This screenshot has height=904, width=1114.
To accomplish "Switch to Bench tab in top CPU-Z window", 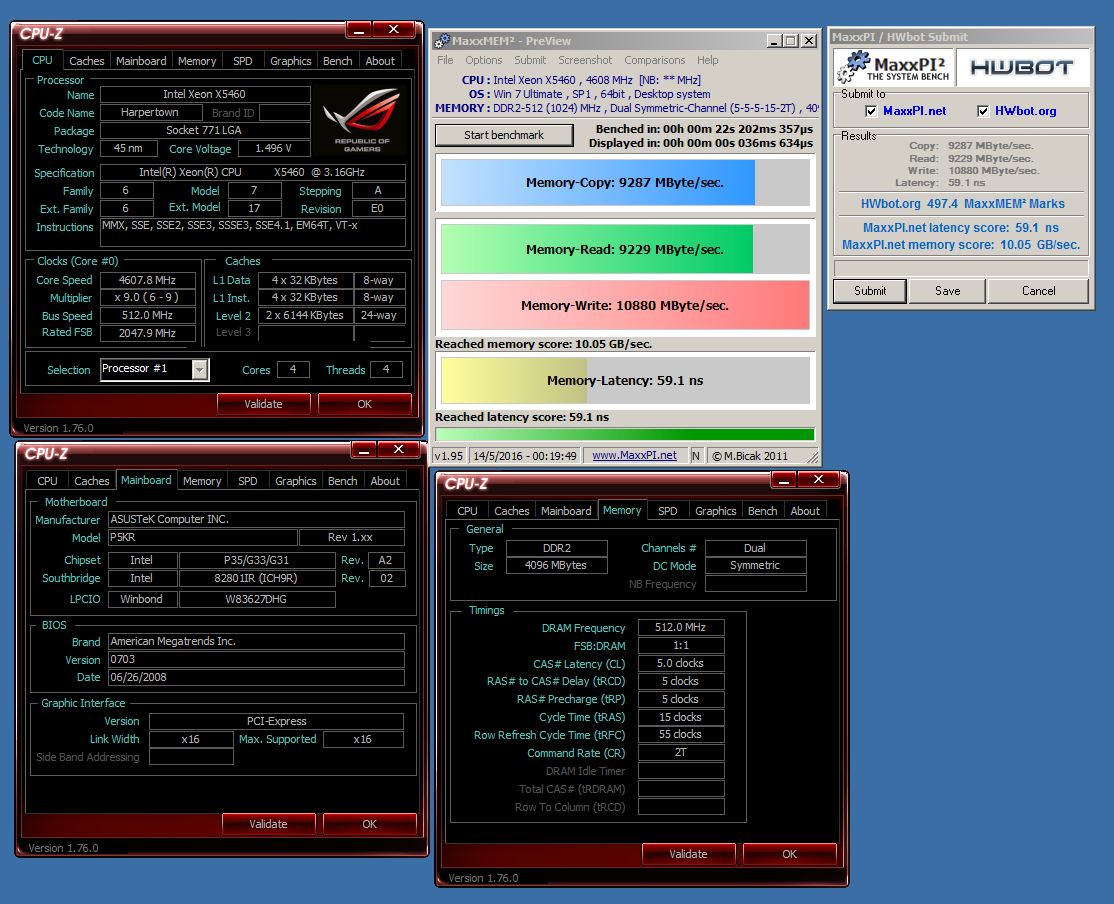I will coord(337,61).
